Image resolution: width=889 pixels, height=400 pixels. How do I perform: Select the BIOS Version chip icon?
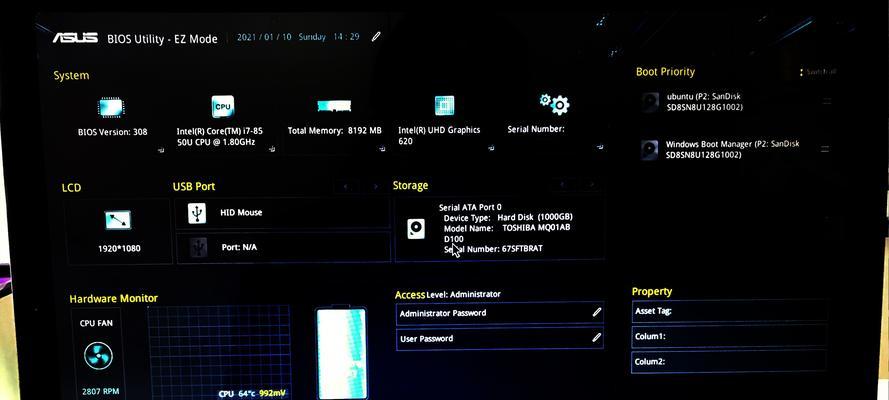pyautogui.click(x=111, y=108)
